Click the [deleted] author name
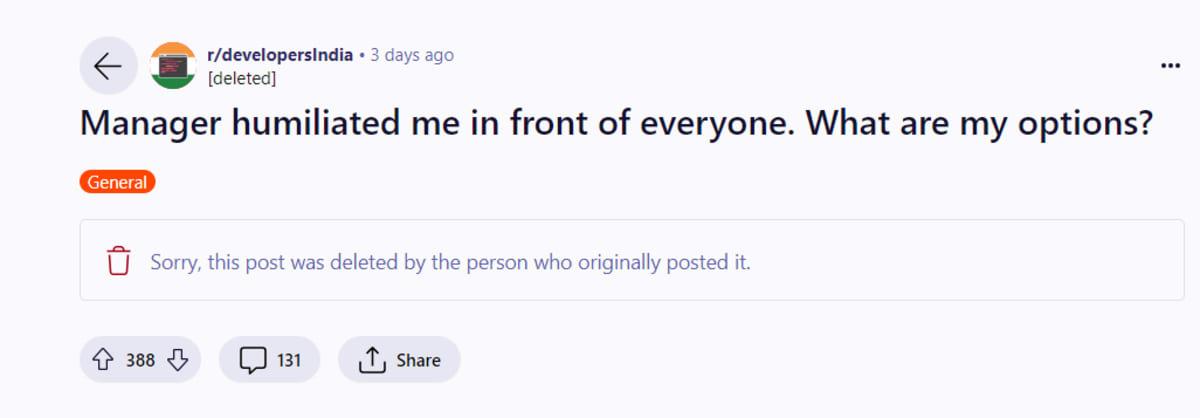This screenshot has width=1200, height=418. coord(241,77)
